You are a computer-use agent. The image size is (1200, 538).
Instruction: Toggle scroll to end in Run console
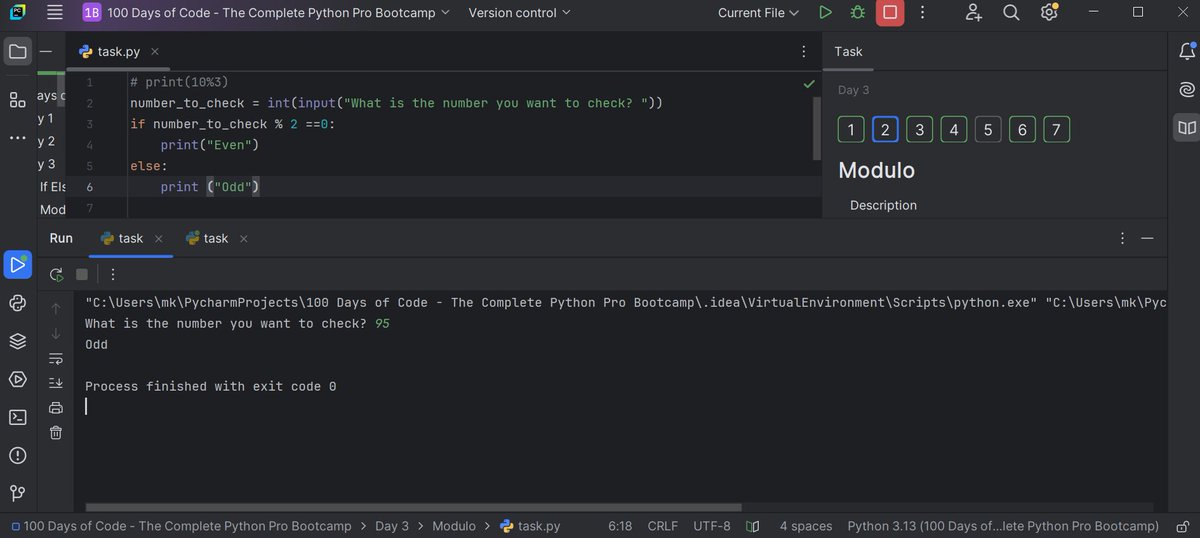pos(56,383)
